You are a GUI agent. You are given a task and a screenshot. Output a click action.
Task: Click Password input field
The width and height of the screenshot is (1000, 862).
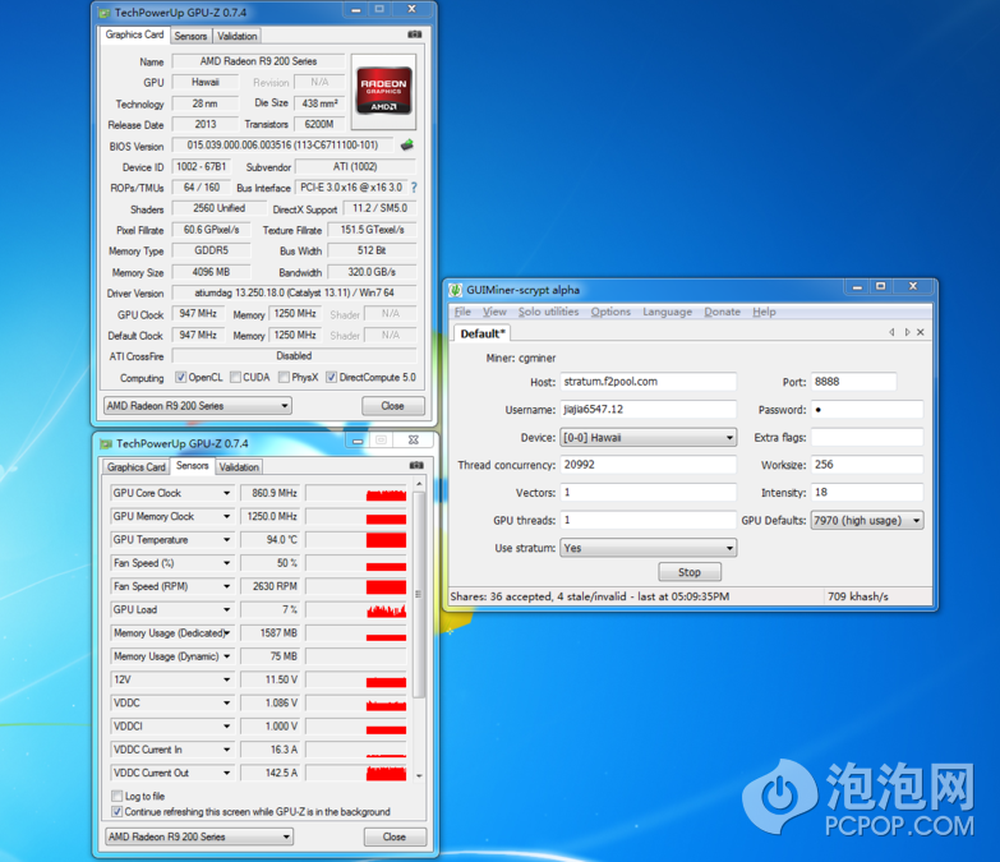tap(867, 409)
